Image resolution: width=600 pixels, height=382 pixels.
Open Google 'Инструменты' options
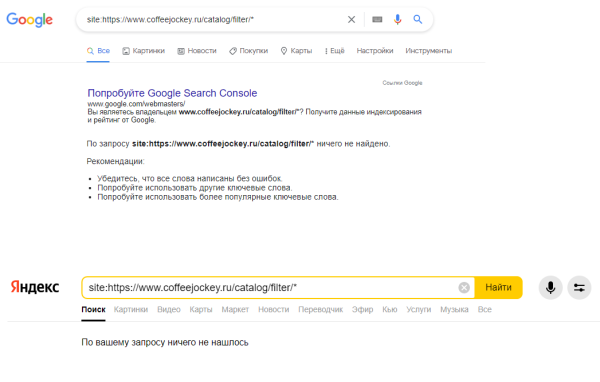coord(429,51)
